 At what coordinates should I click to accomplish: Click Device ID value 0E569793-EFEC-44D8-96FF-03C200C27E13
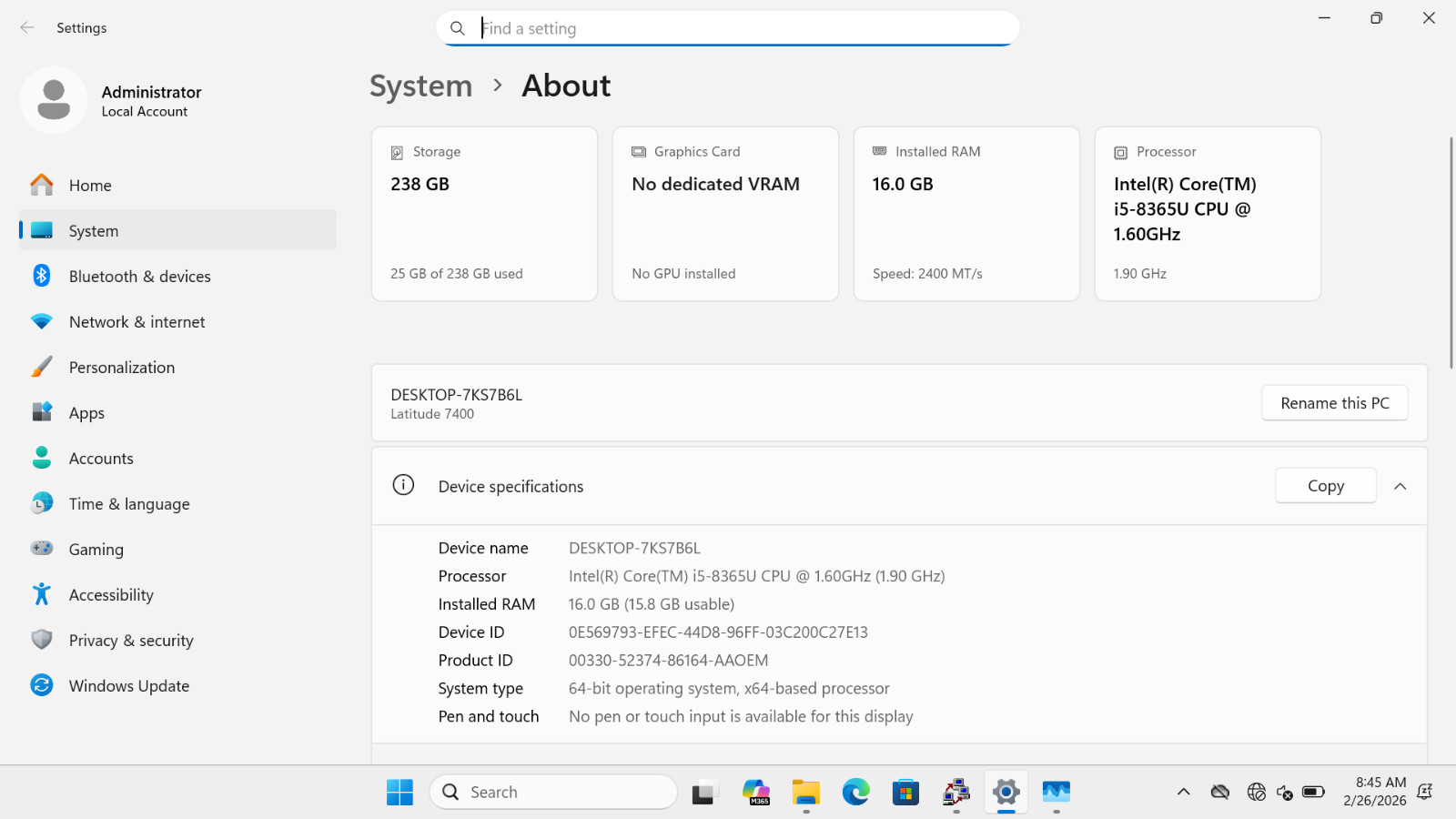click(718, 632)
